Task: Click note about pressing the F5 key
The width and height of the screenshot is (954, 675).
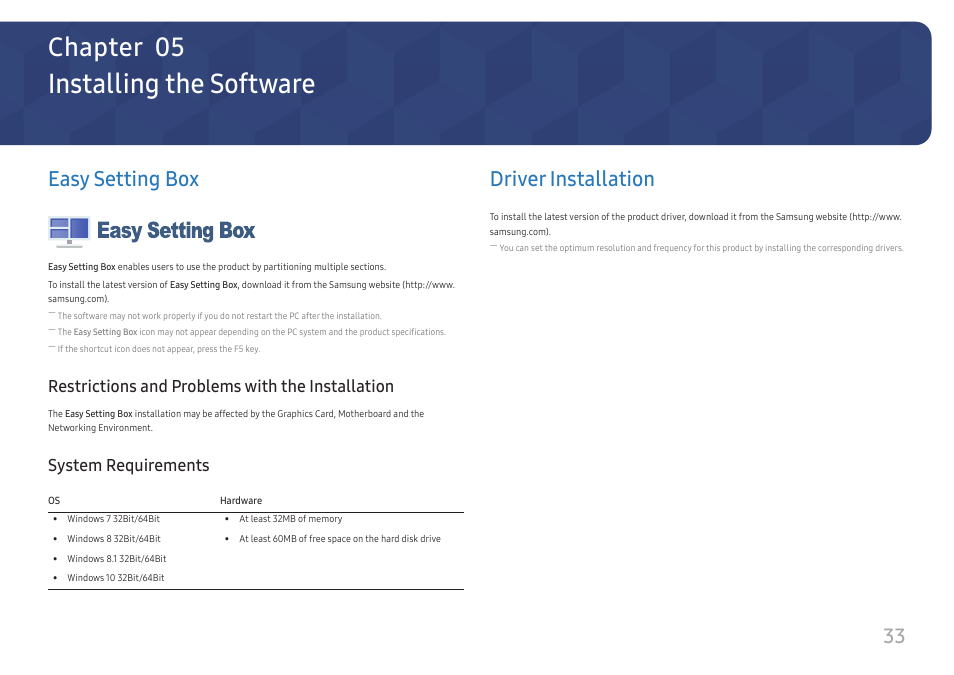Action: (x=159, y=349)
